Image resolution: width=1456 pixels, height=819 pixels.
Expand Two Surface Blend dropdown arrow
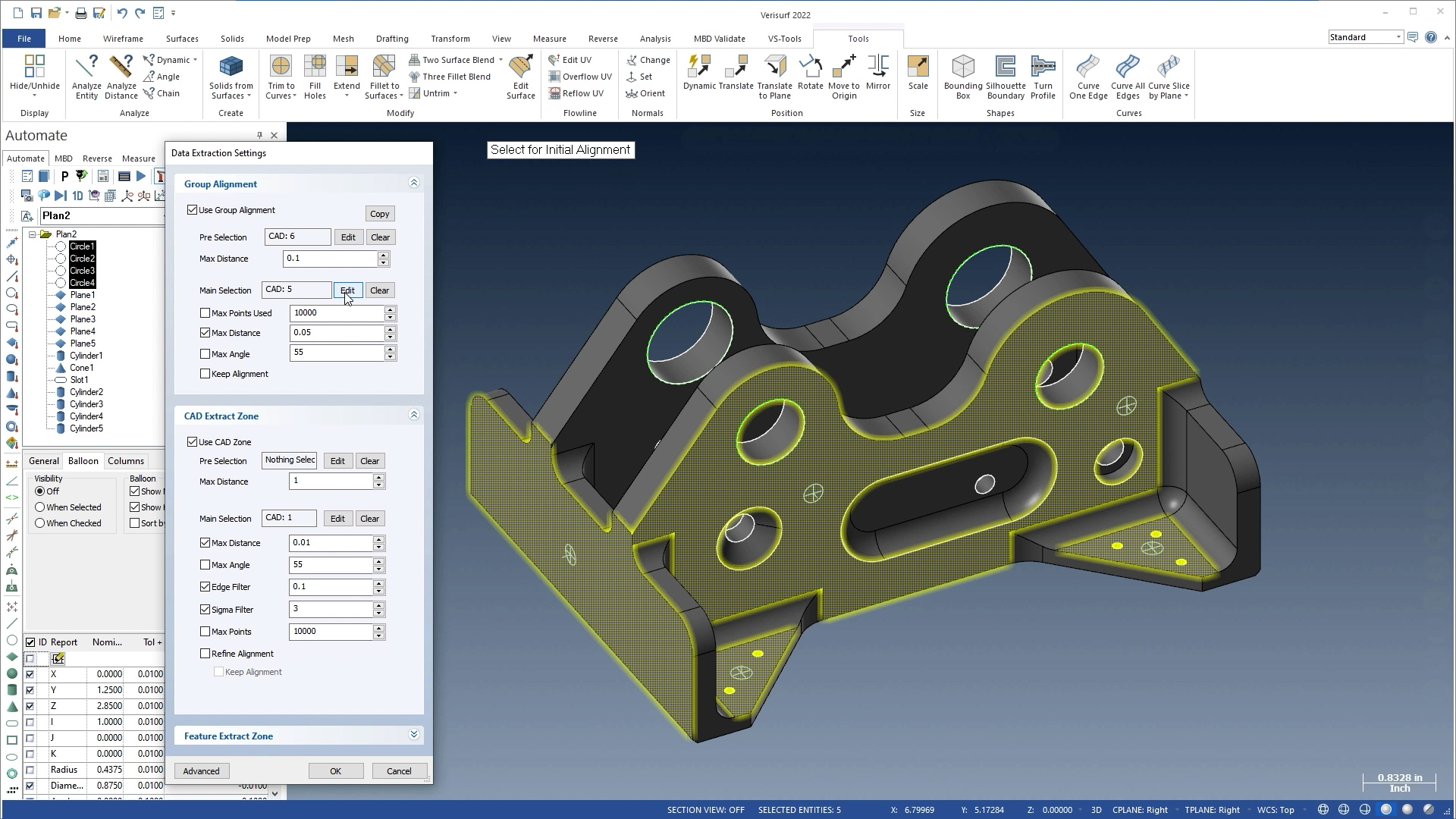click(x=500, y=60)
